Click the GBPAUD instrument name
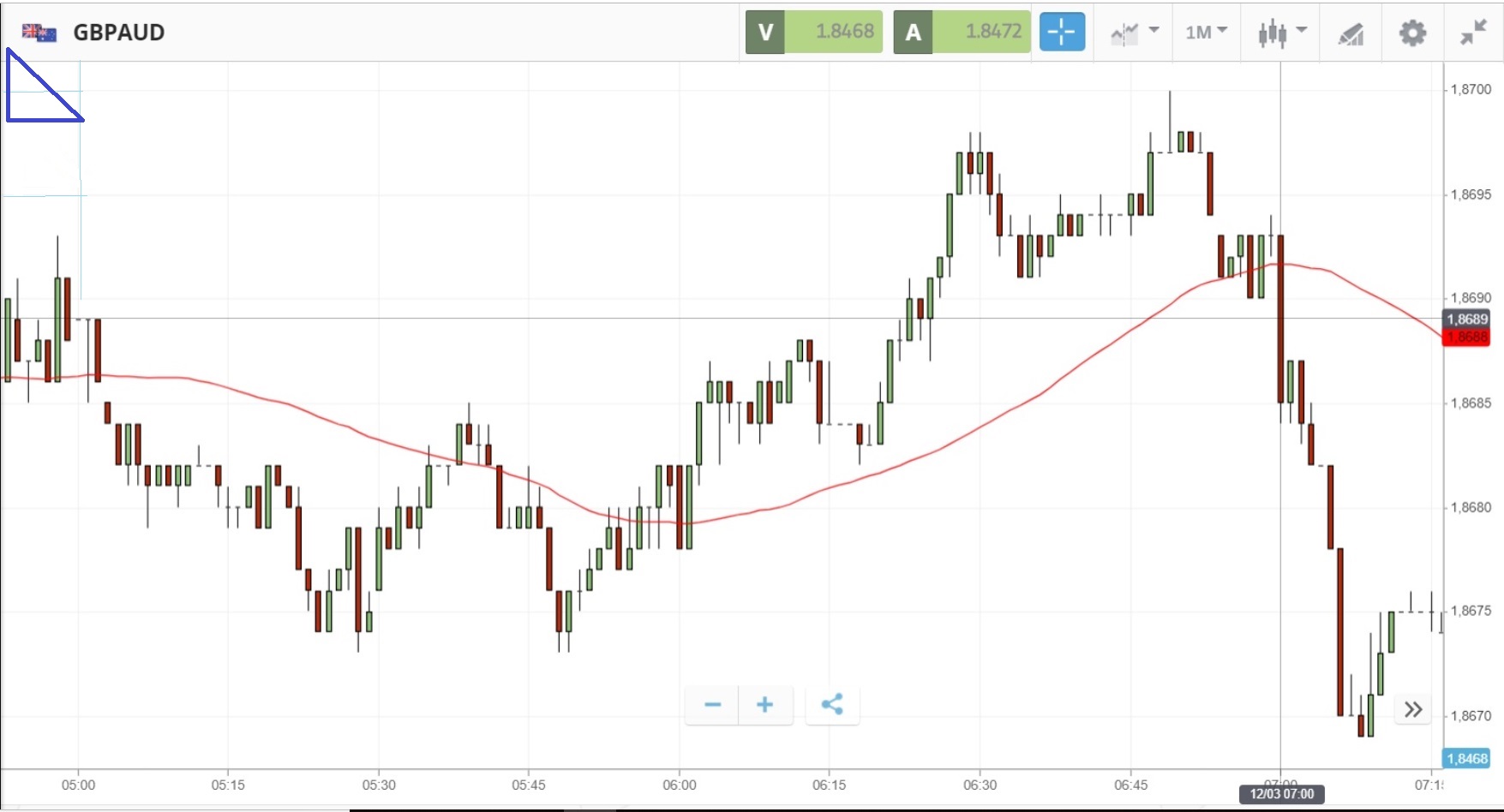This screenshot has height=812, width=1504. [119, 33]
